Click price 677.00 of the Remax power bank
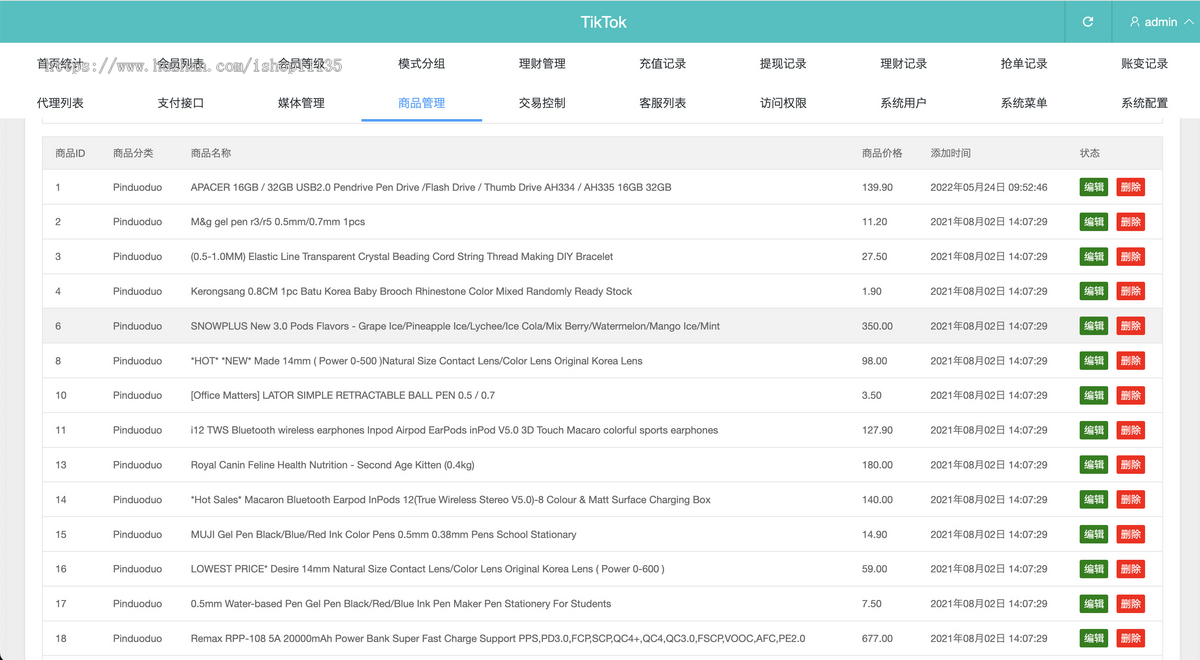1200x660 pixels. coord(877,638)
